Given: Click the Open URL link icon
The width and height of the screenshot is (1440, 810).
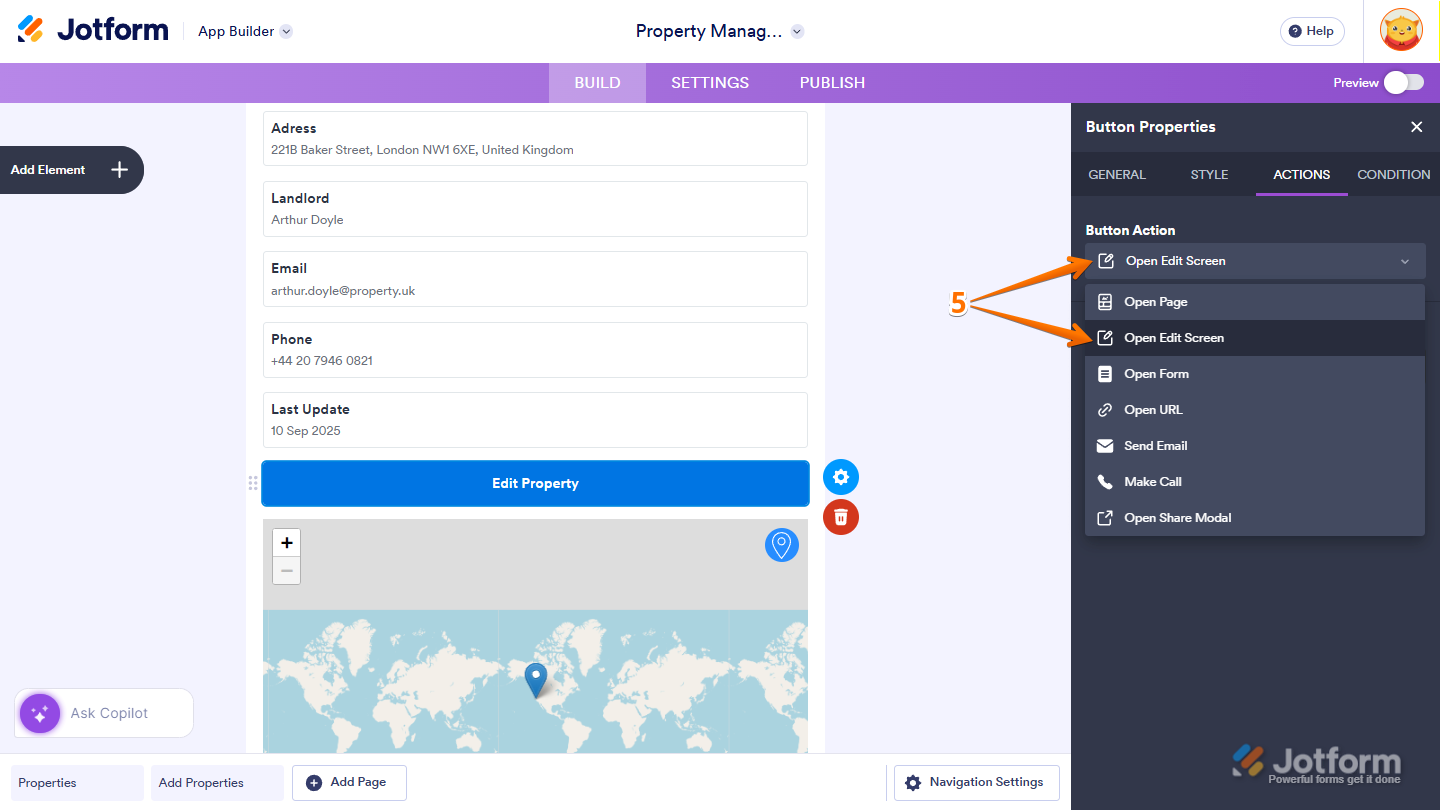Looking at the screenshot, I should pos(1104,409).
